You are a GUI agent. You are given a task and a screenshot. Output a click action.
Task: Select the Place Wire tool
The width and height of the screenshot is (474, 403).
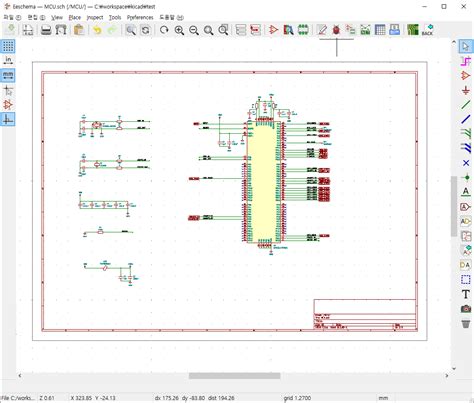[x=466, y=105]
